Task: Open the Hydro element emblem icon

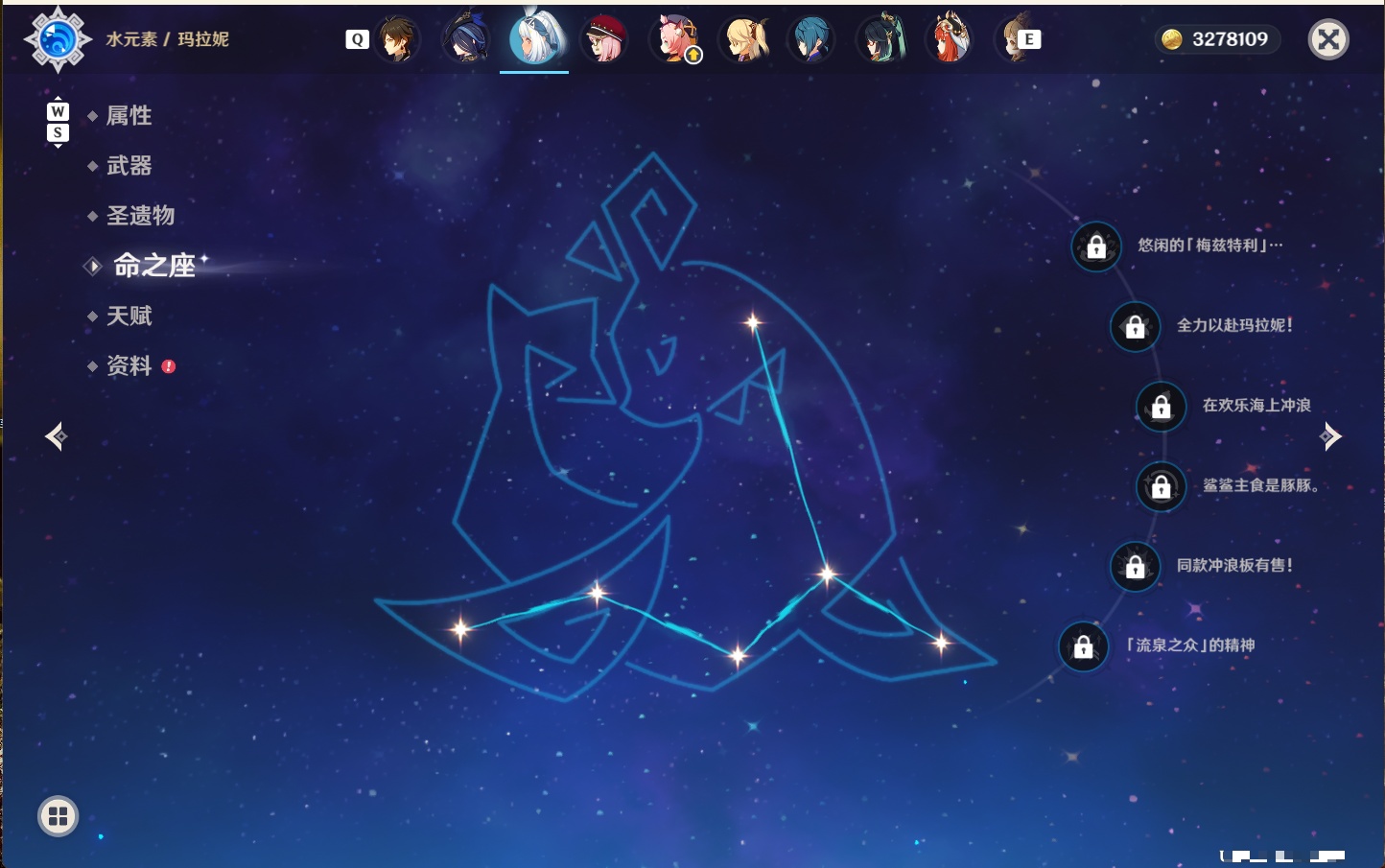Action: click(58, 39)
